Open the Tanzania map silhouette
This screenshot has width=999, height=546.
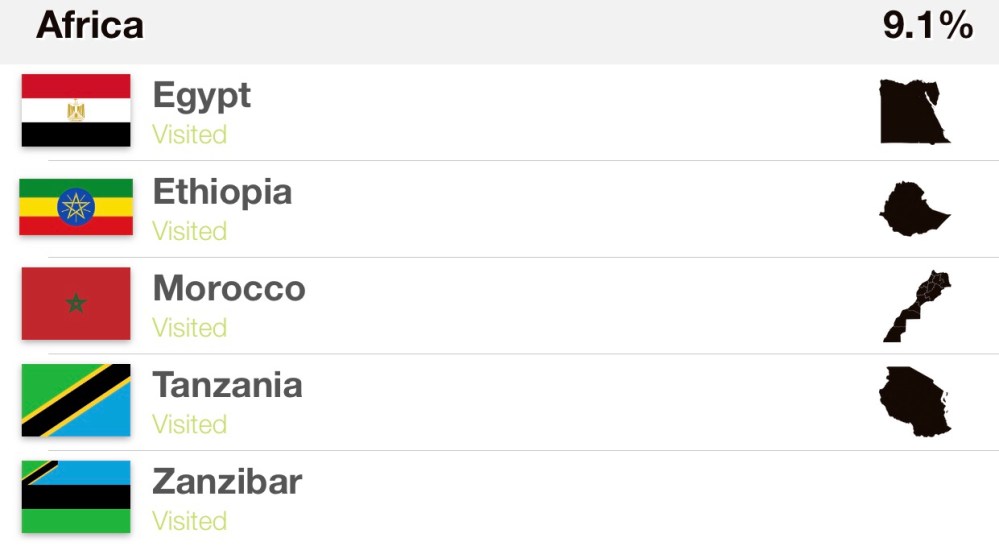point(914,401)
